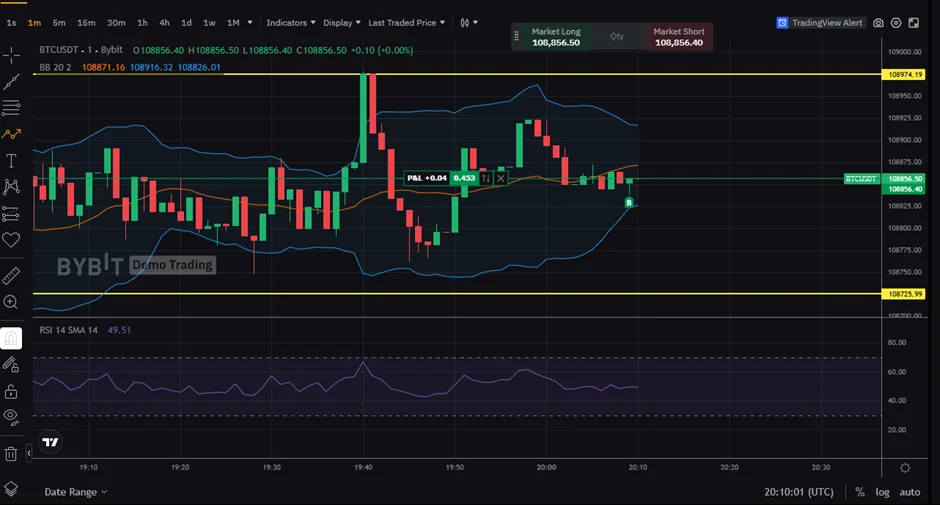
Task: Click the reverse position arrows icon
Action: point(486,178)
